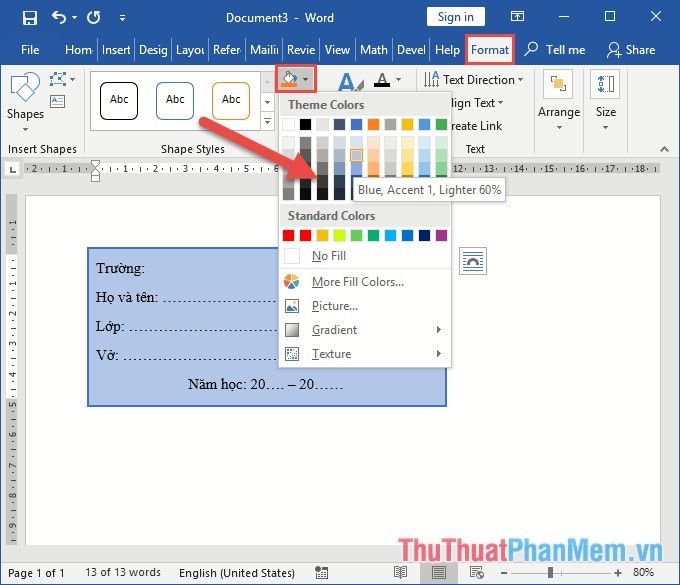Pick the dark blue standard color swatch
This screenshot has width=680, height=585.
424,235
